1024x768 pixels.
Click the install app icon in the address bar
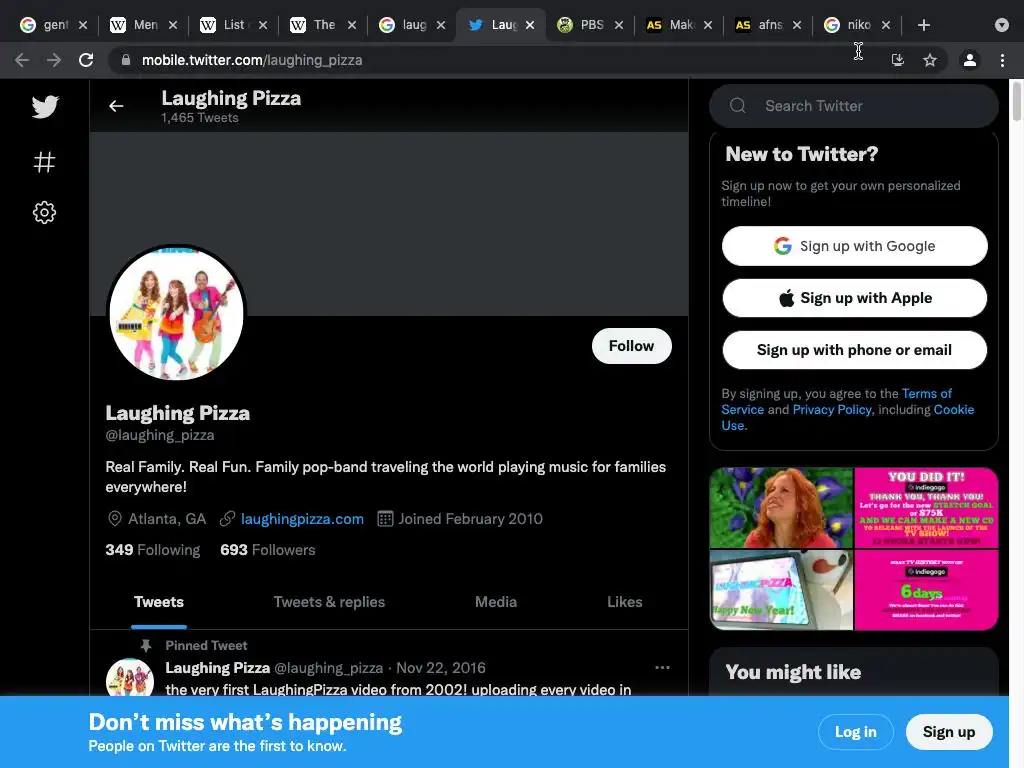[898, 60]
